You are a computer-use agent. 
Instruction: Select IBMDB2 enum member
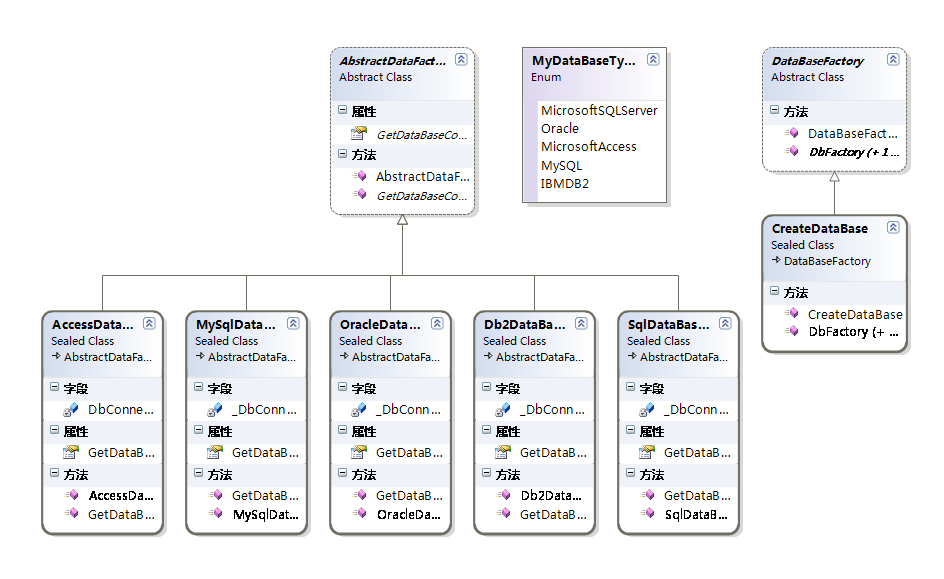click(x=565, y=184)
